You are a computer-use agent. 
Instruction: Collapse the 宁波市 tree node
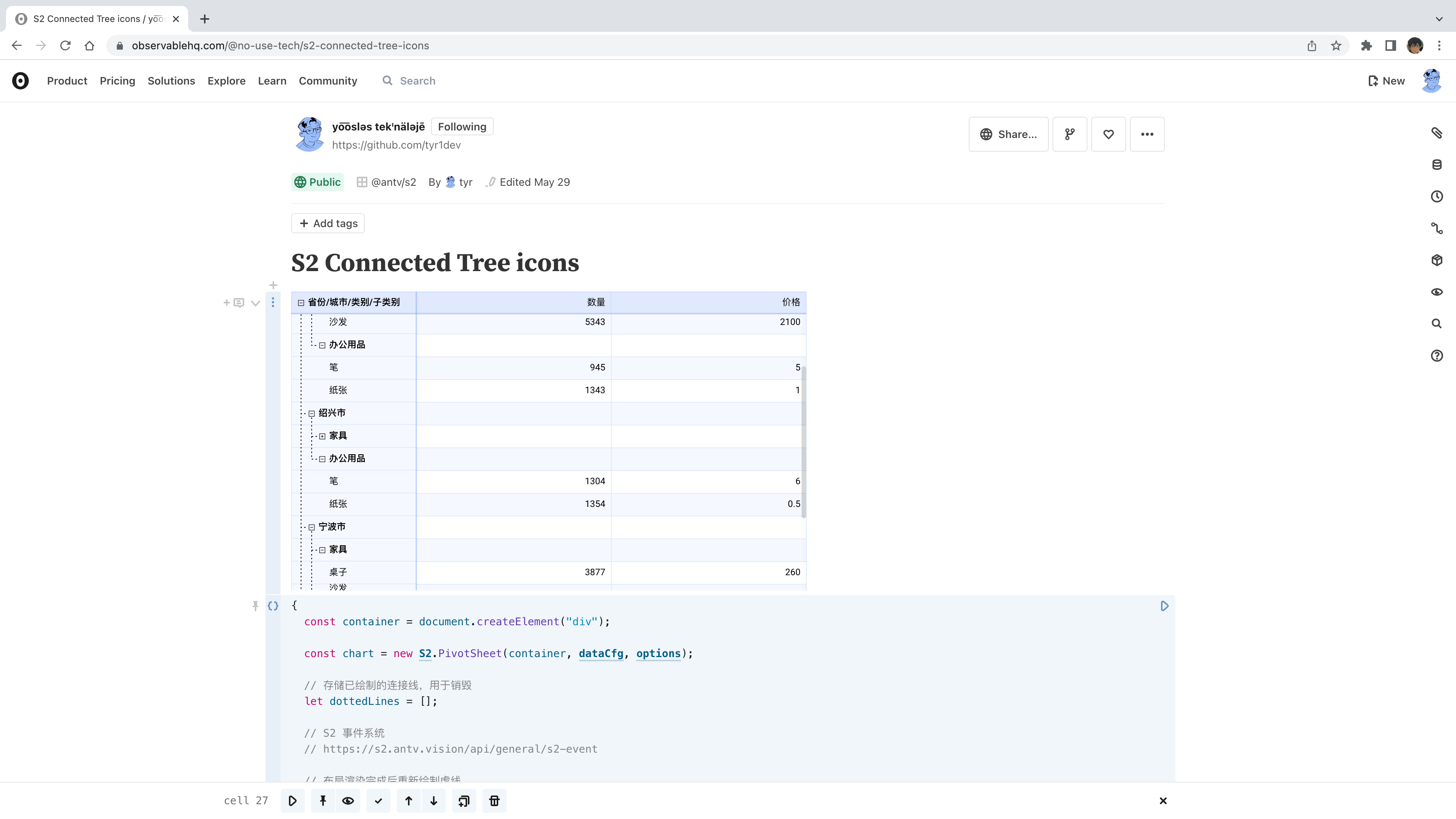(311, 527)
